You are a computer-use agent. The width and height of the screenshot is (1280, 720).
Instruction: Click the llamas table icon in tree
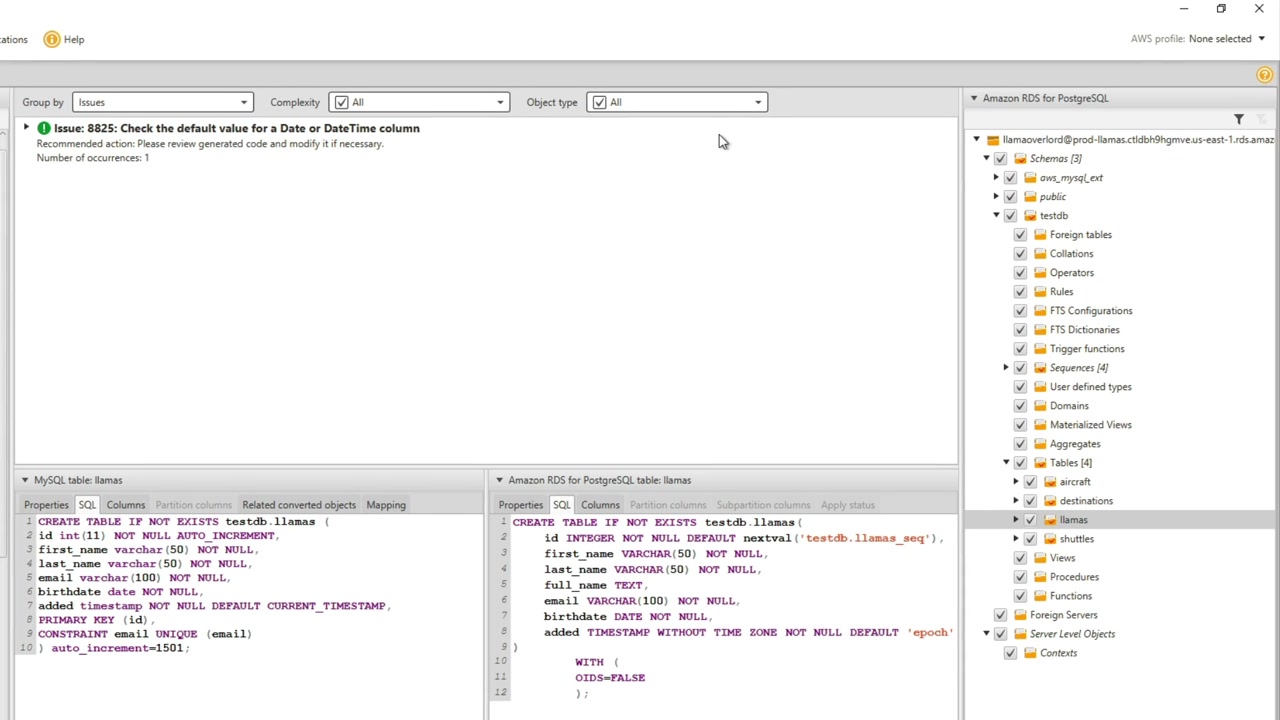(1050, 520)
